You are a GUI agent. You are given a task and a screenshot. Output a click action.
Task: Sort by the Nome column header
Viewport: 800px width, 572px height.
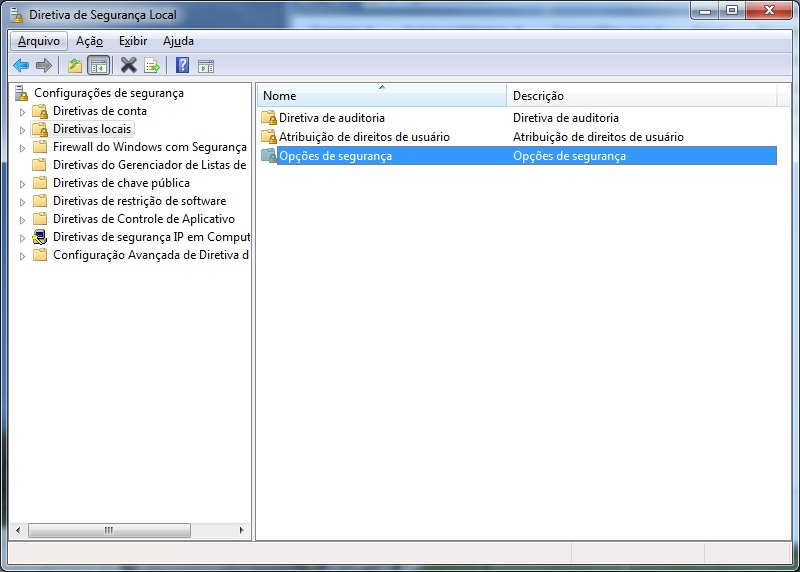(x=382, y=95)
